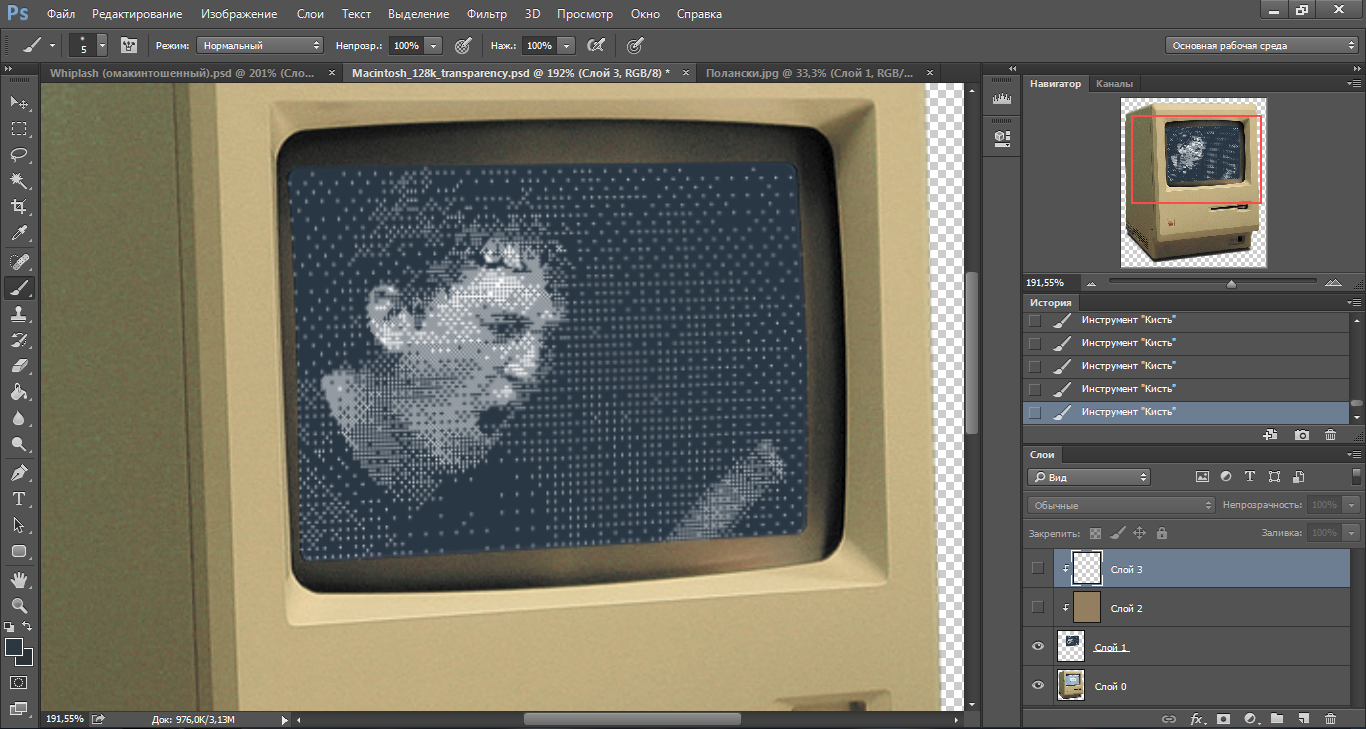1366x729 pixels.
Task: Select the Path Selection tool
Action: [x=19, y=525]
